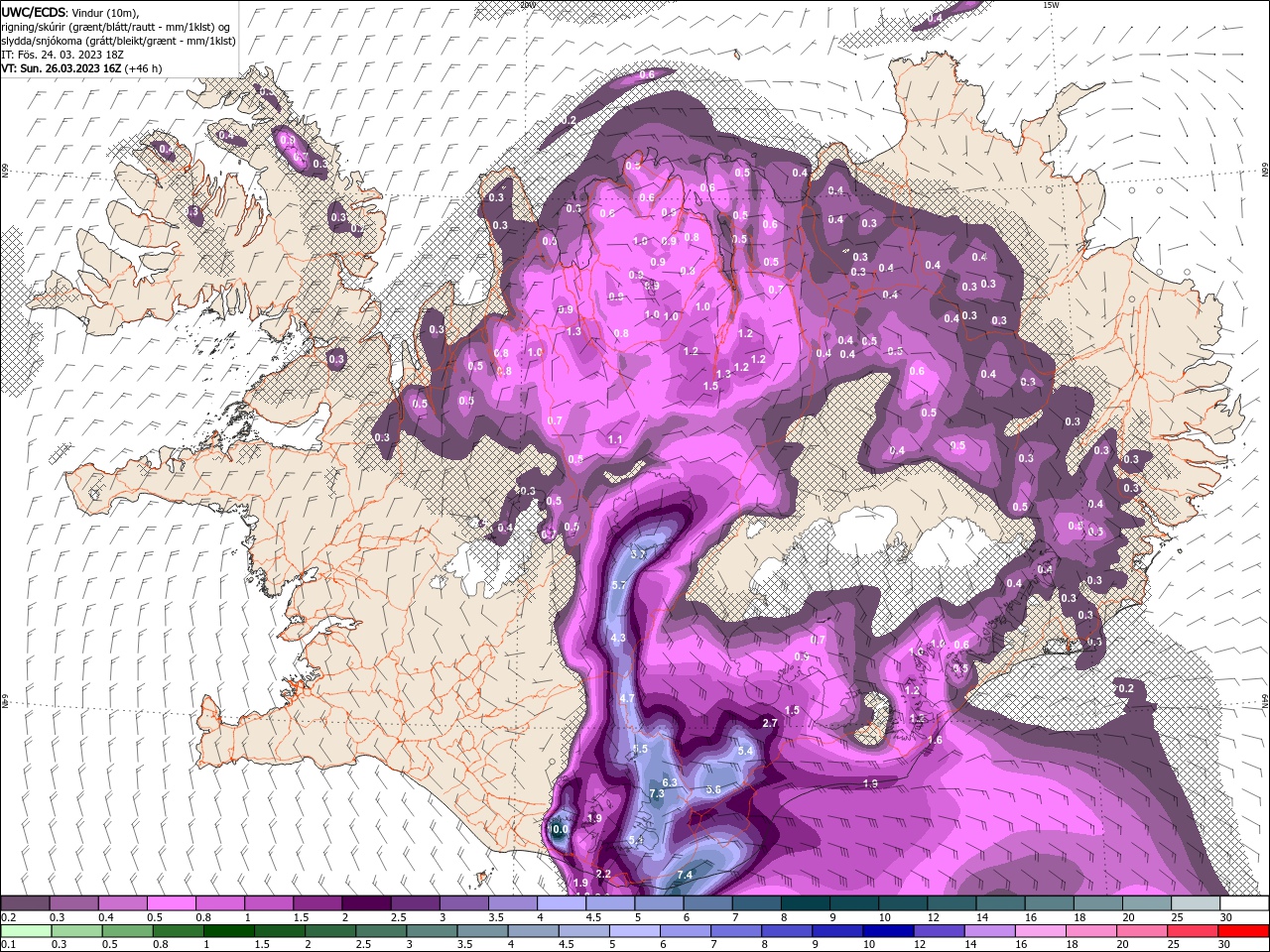Click the 'VT: Sun. 26.03.2023 16Z' valid time
Screen dimensions: 1270x952
click(60, 68)
